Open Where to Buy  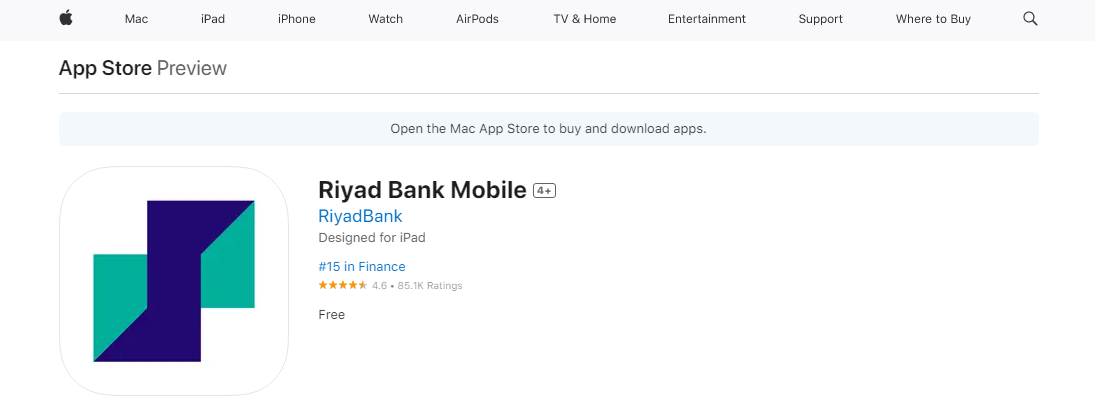[933, 19]
